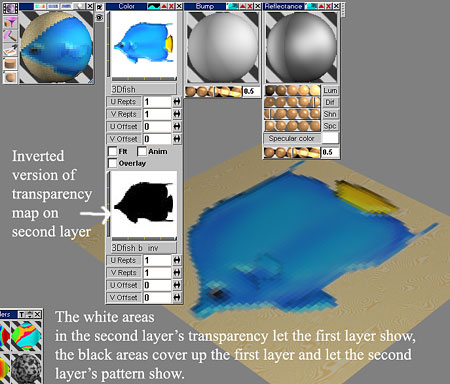Switch preview to the cylinder shape
The image size is (450, 384).
click(x=10, y=63)
